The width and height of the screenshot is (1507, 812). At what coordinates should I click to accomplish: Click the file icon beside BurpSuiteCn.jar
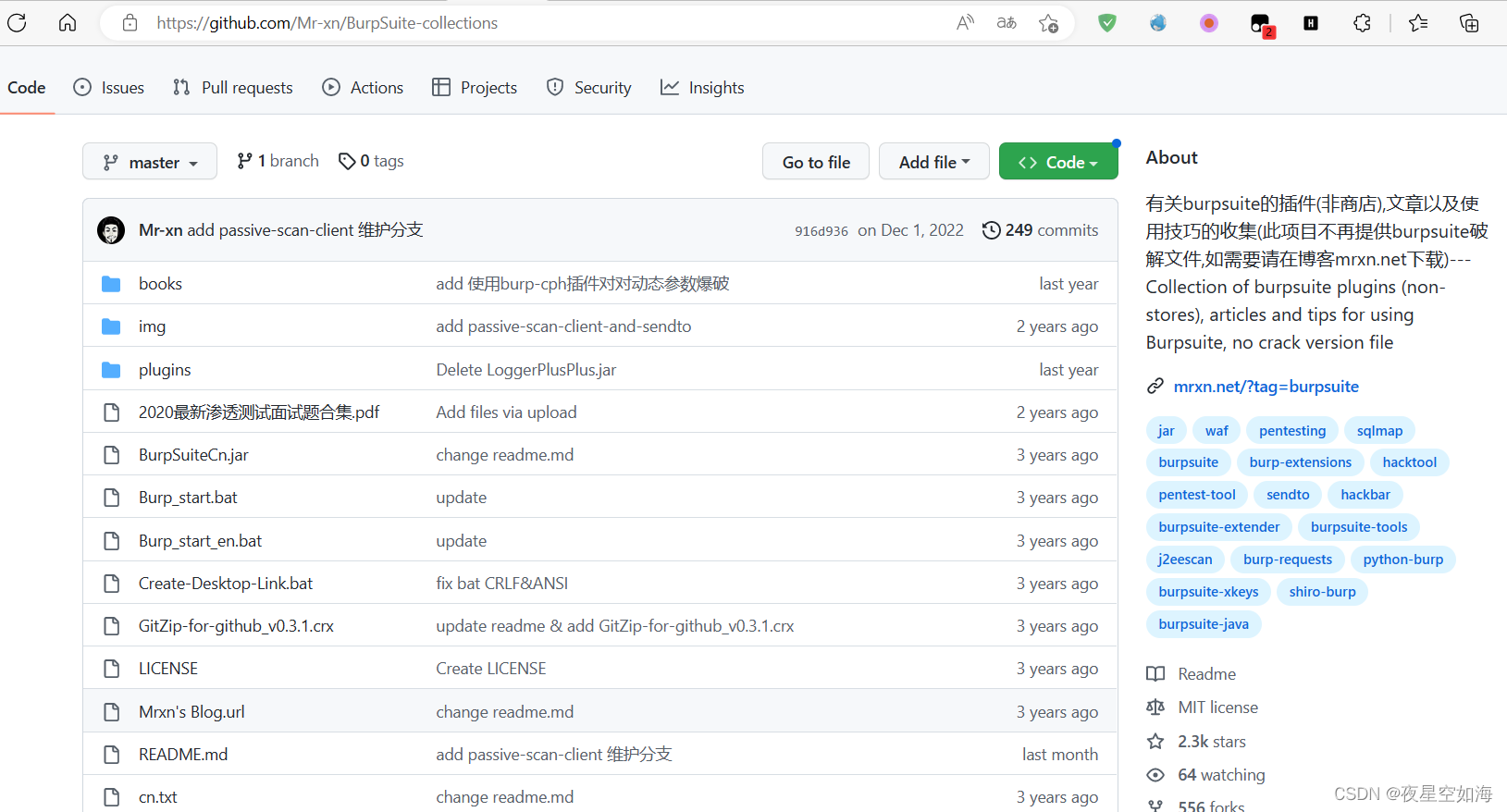pyautogui.click(x=111, y=455)
